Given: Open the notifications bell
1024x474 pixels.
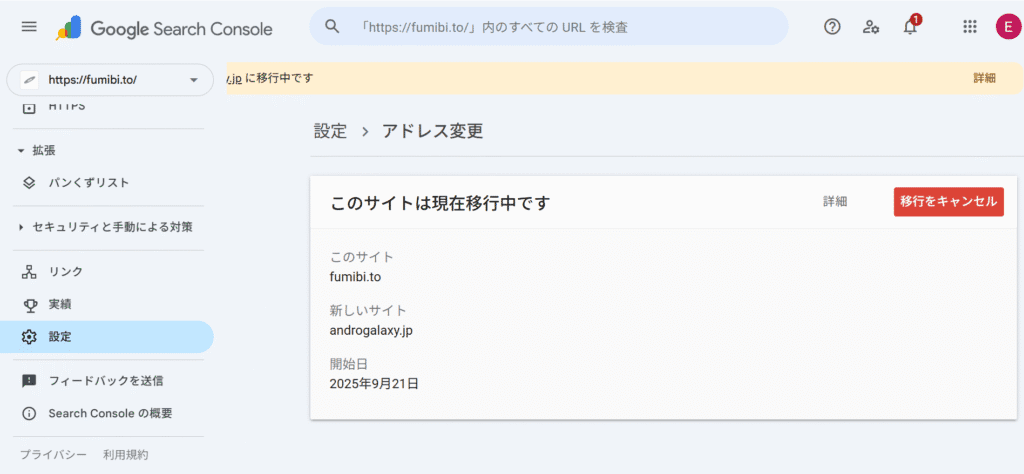Looking at the screenshot, I should point(910,27).
